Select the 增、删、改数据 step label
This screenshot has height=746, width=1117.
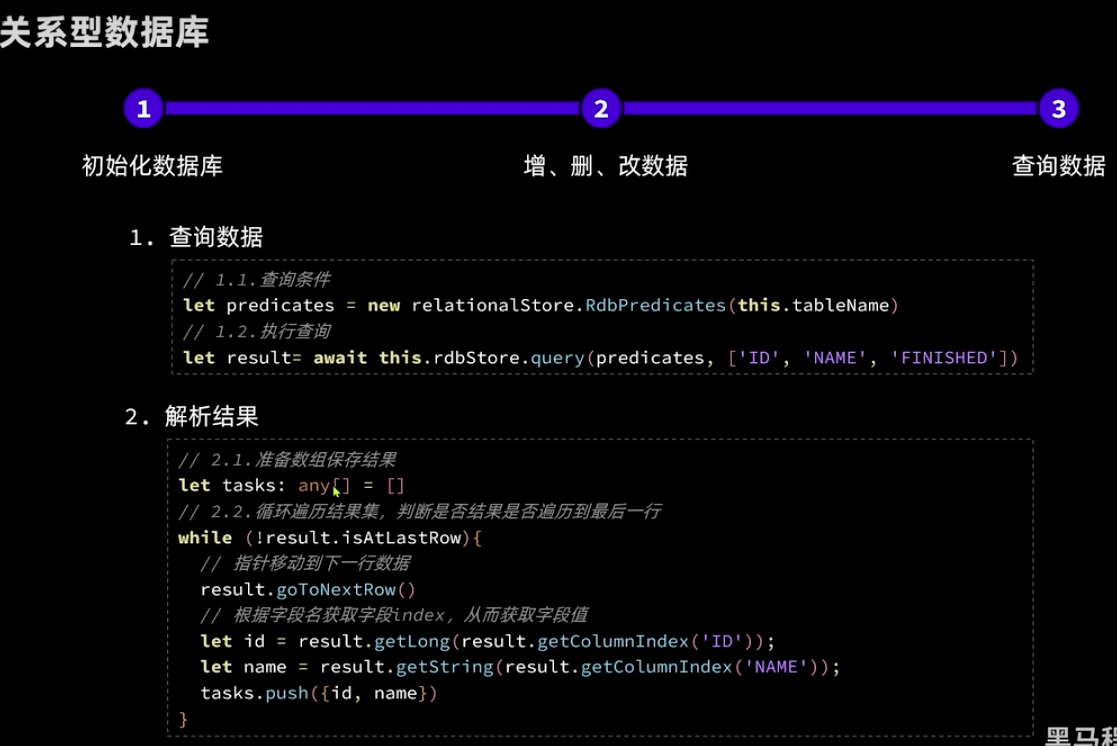click(605, 166)
